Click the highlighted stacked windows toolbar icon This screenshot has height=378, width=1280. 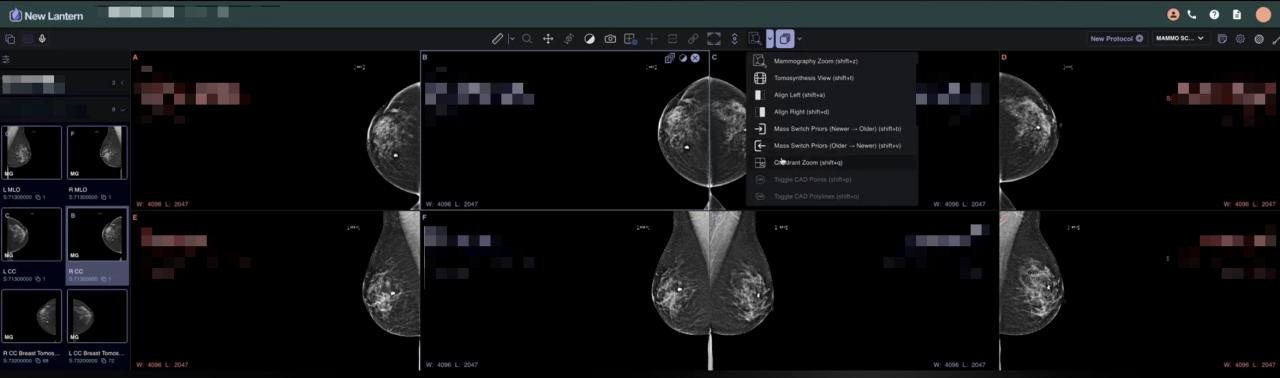point(785,39)
